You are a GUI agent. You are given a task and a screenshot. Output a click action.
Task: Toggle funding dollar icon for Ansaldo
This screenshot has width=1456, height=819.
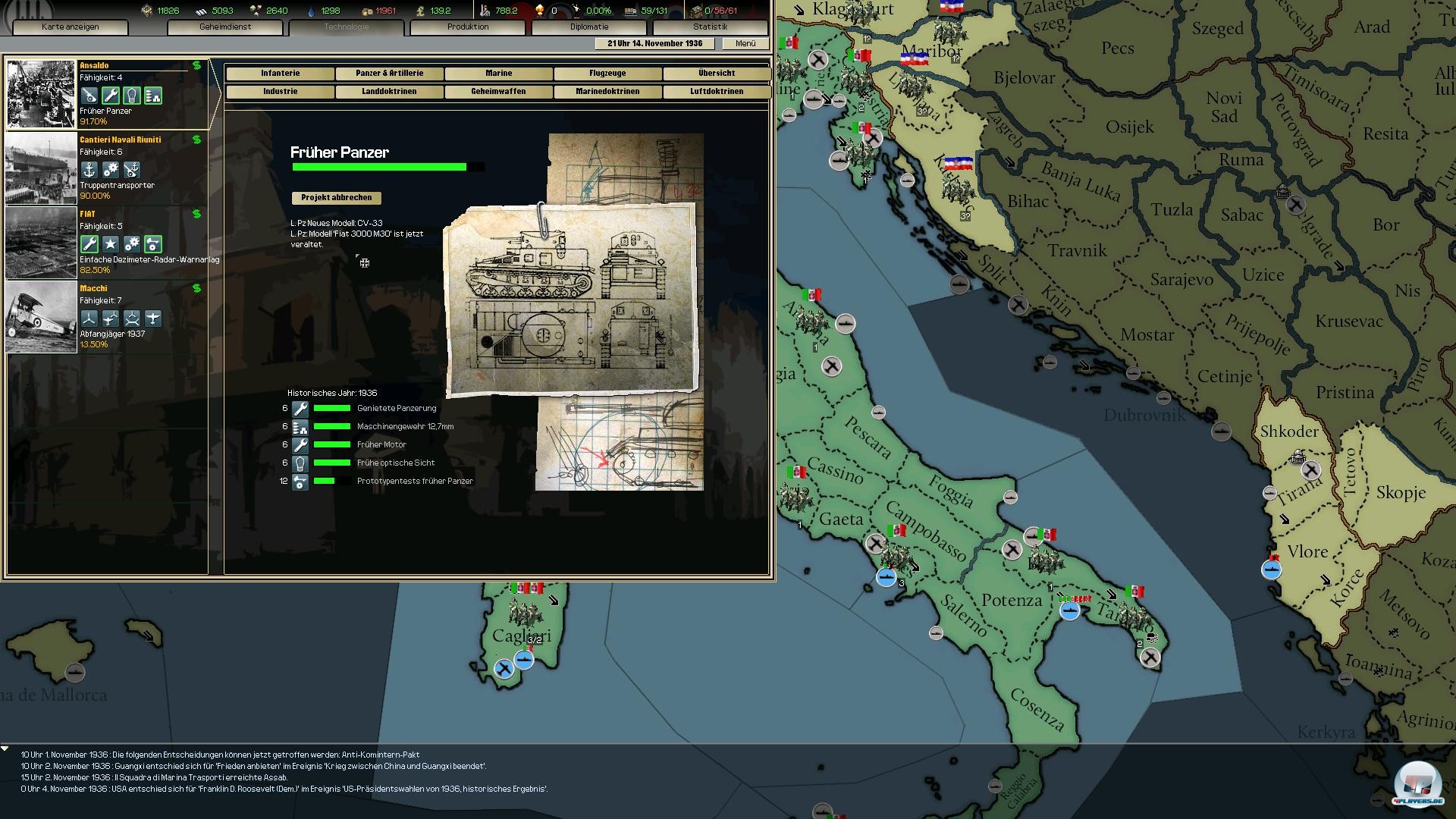pyautogui.click(x=197, y=66)
